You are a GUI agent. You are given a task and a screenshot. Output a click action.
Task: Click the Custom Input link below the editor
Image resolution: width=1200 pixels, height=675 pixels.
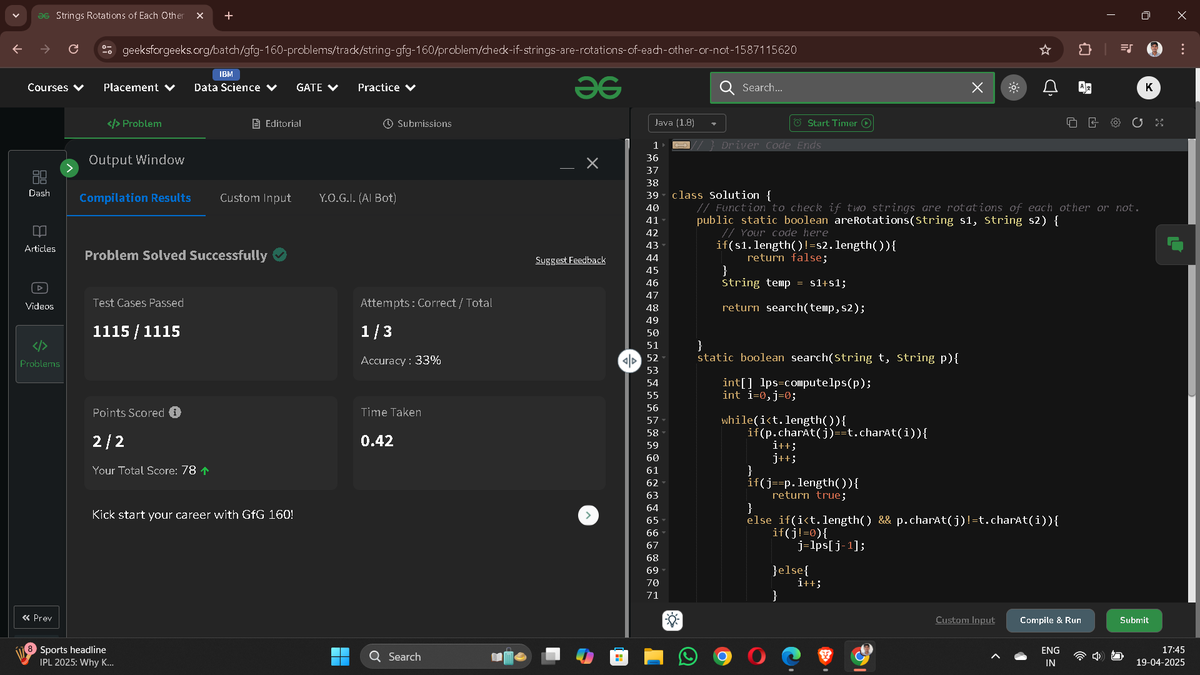[965, 620]
